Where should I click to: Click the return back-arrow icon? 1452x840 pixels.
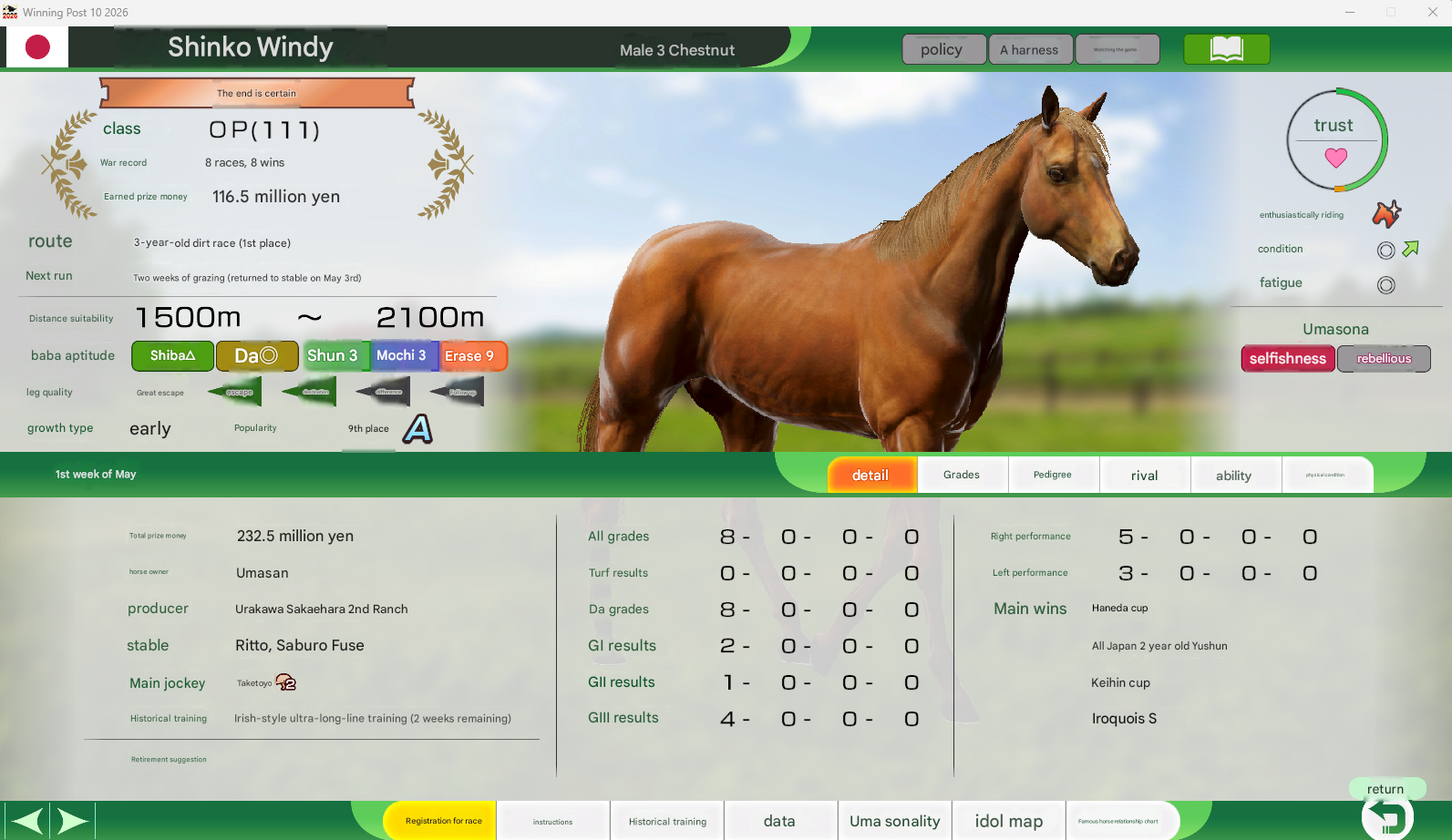[x=1386, y=817]
